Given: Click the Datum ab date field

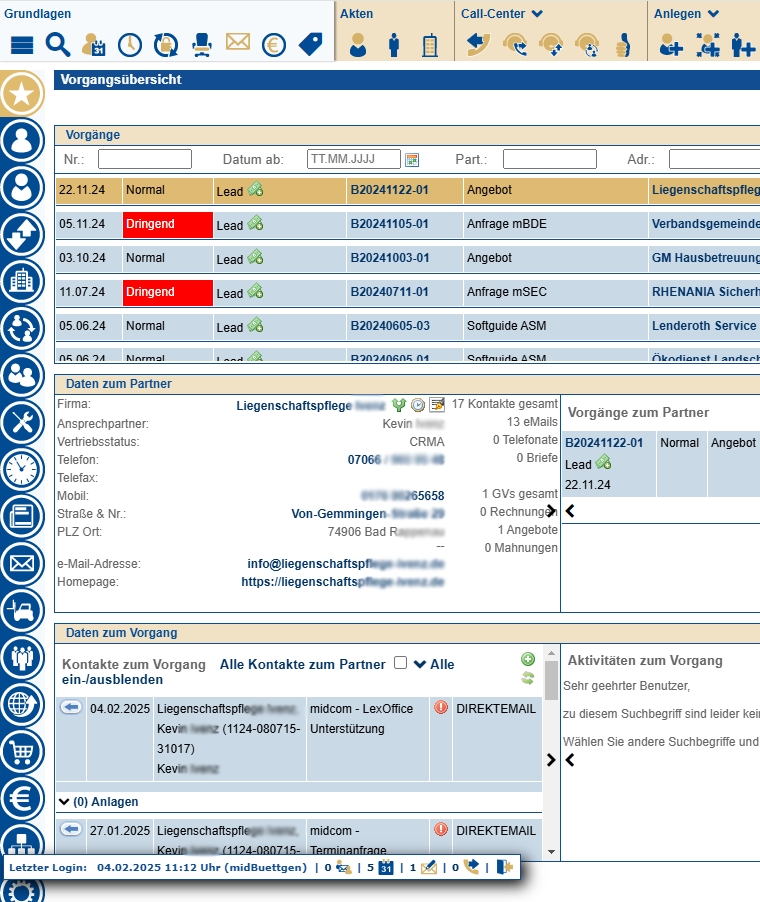Looking at the screenshot, I should 354,159.
